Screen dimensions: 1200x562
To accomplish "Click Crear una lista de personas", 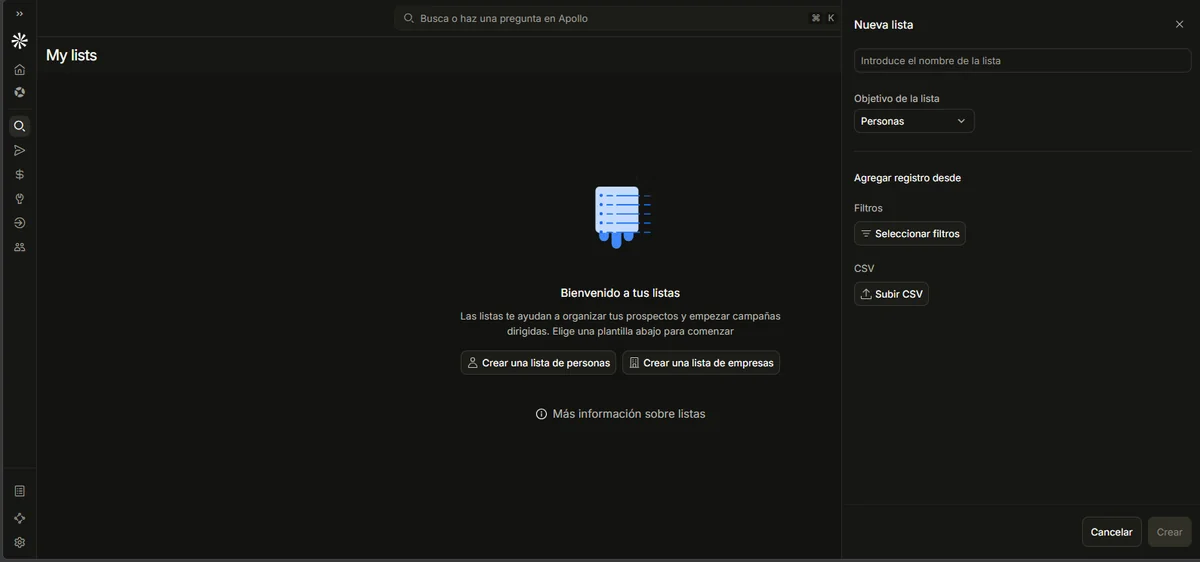I will (538, 363).
